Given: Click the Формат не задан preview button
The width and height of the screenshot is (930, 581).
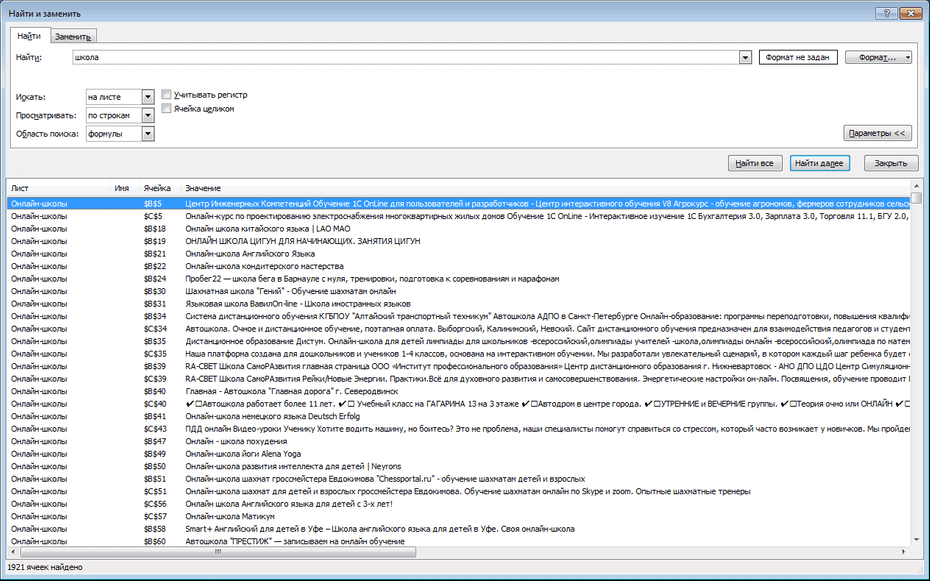Looking at the screenshot, I should click(x=798, y=58).
